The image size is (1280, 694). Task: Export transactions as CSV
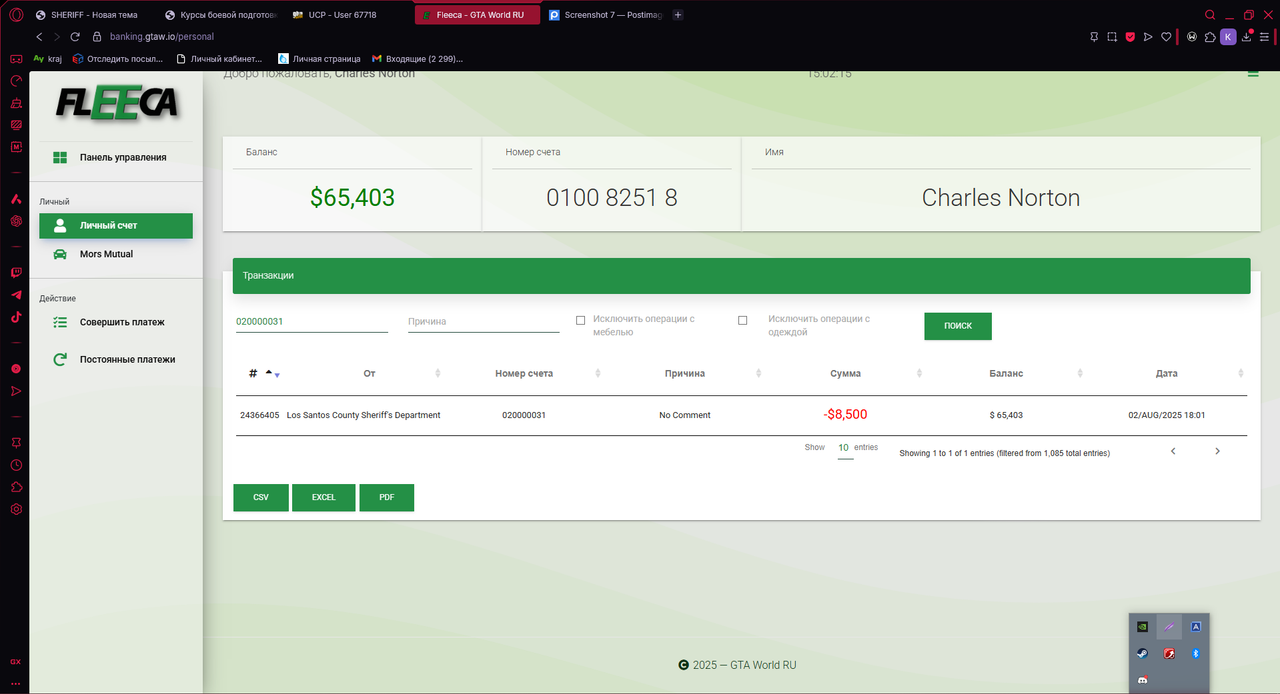coord(261,497)
